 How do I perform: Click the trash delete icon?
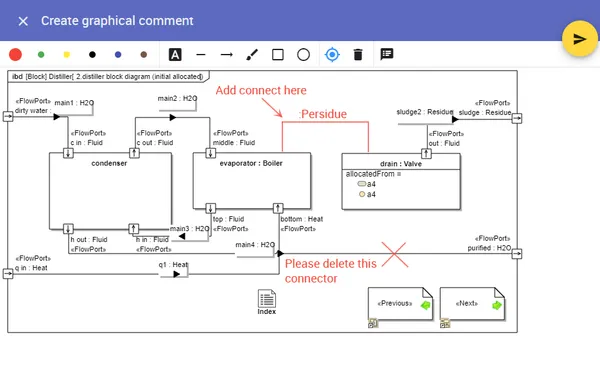[358, 55]
